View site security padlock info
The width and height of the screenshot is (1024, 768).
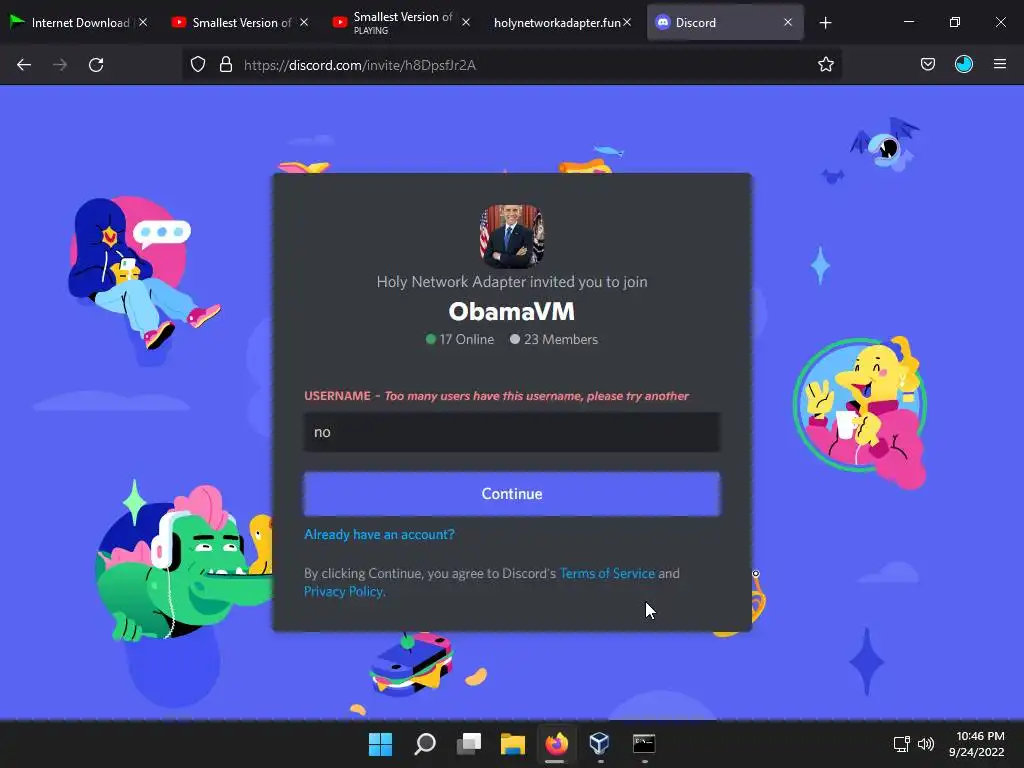226,65
